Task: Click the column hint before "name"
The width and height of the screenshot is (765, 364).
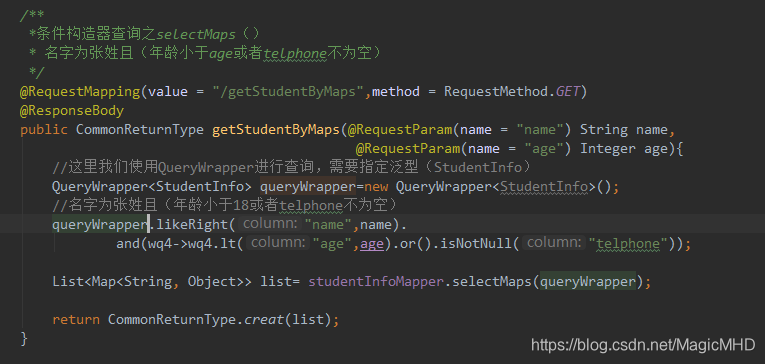Action: tap(270, 224)
